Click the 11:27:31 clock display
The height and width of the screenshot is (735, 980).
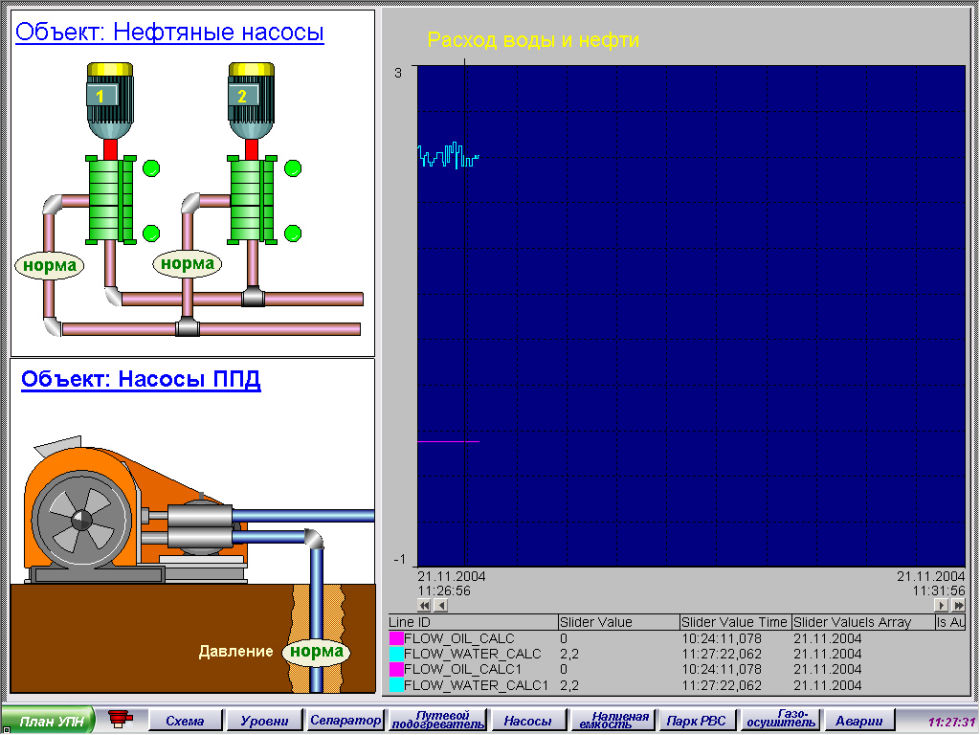(x=951, y=722)
